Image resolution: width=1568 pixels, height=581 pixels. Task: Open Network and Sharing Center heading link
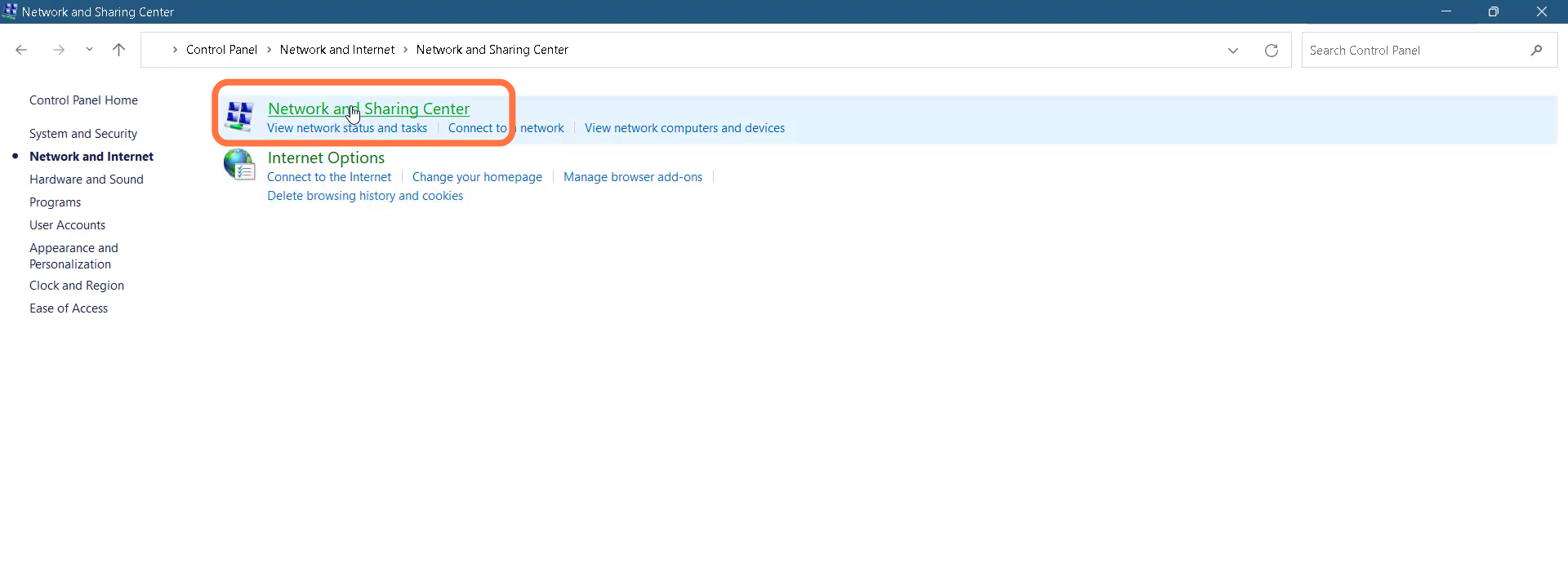coord(368,109)
